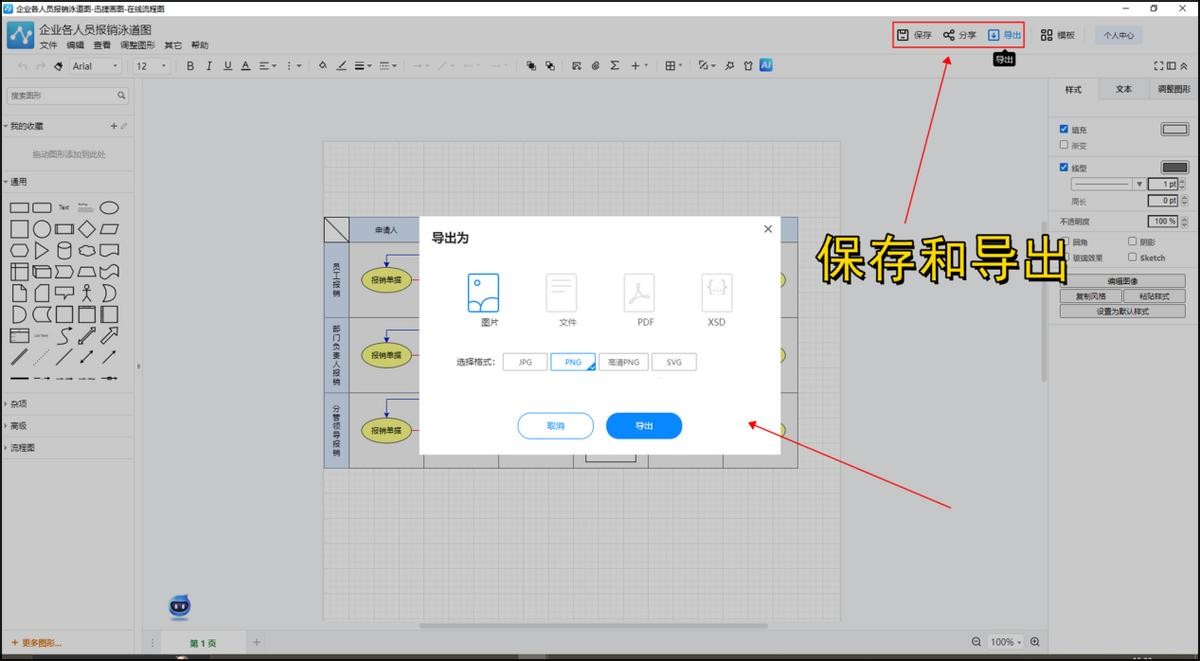Toggle the 填充 fill checkbox

[1064, 129]
